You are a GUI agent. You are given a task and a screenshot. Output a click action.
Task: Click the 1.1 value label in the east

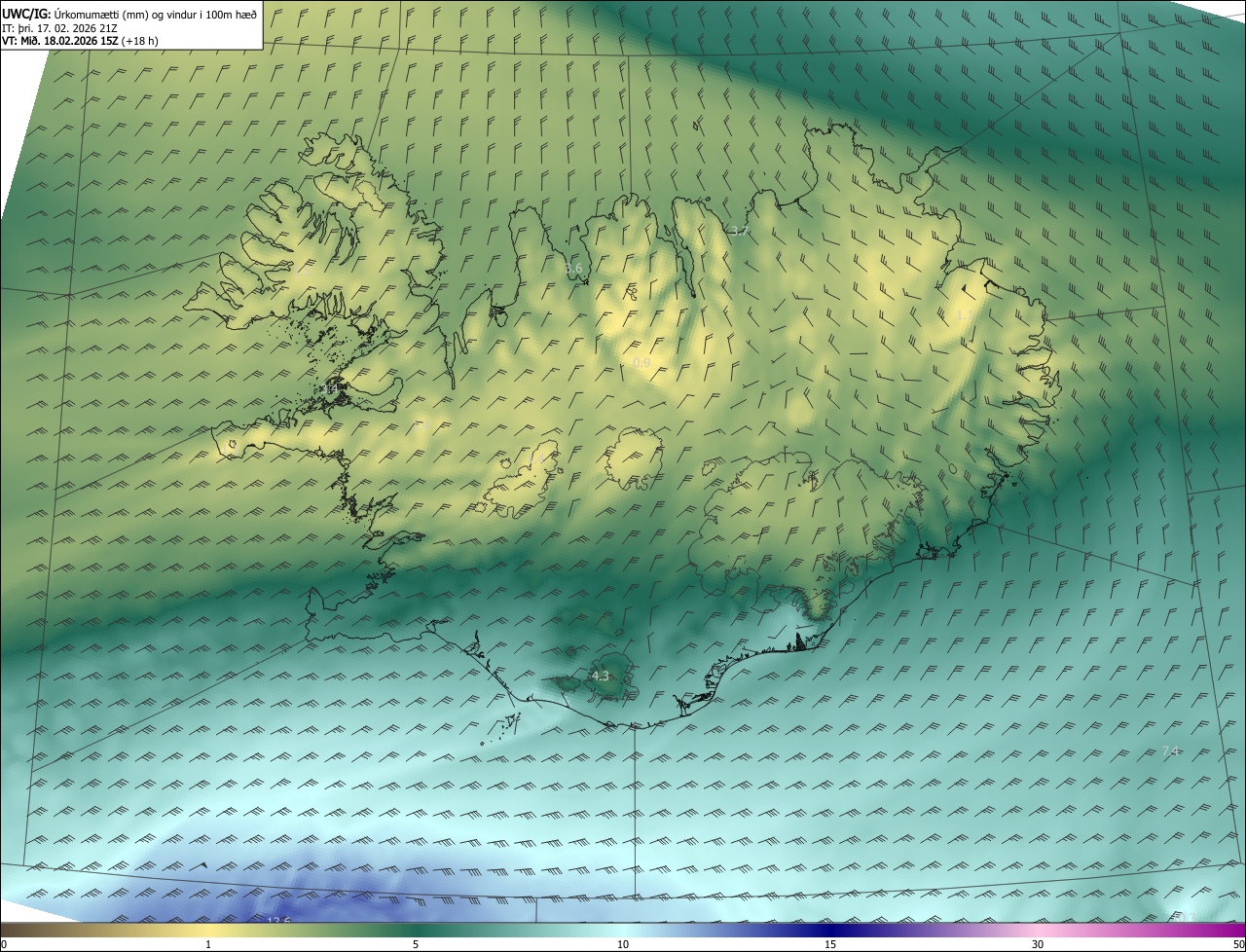click(965, 315)
